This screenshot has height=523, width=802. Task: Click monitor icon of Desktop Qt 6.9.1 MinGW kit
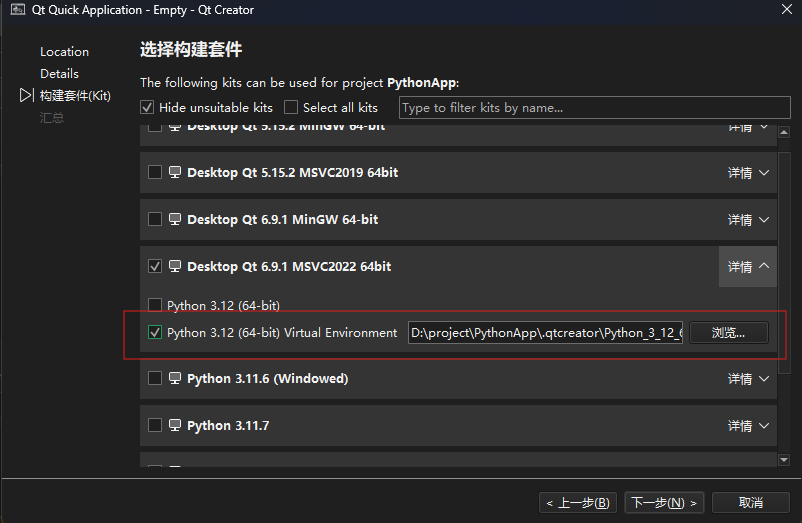pos(175,219)
